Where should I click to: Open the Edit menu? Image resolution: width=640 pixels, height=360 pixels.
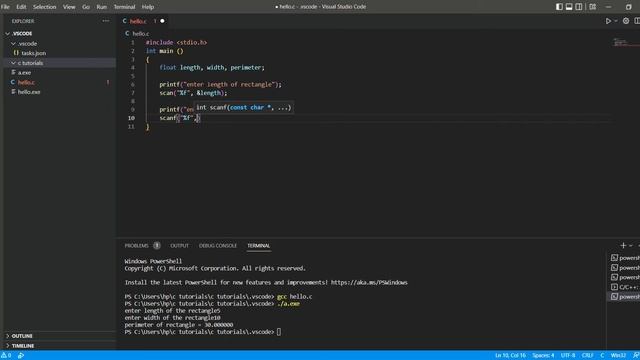tap(21, 7)
